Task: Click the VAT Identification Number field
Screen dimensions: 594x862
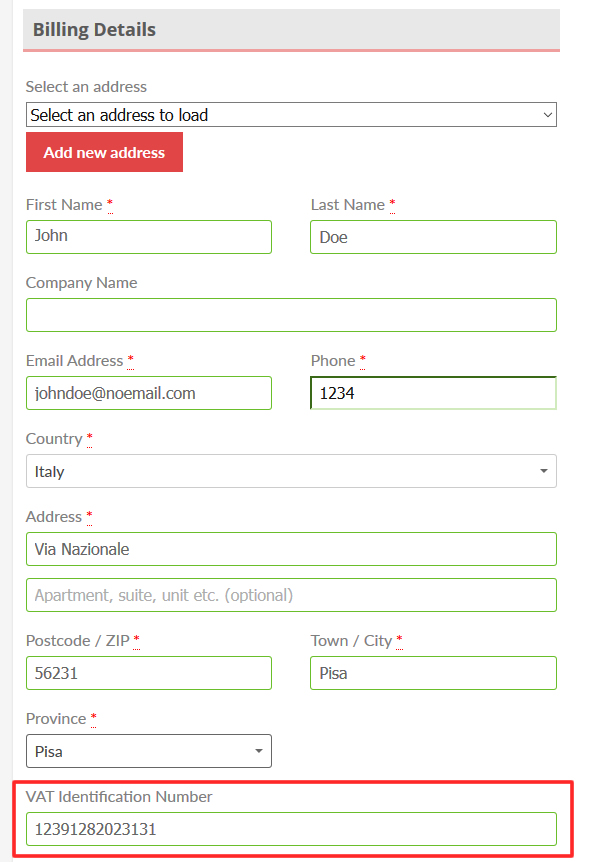Action: click(x=291, y=829)
